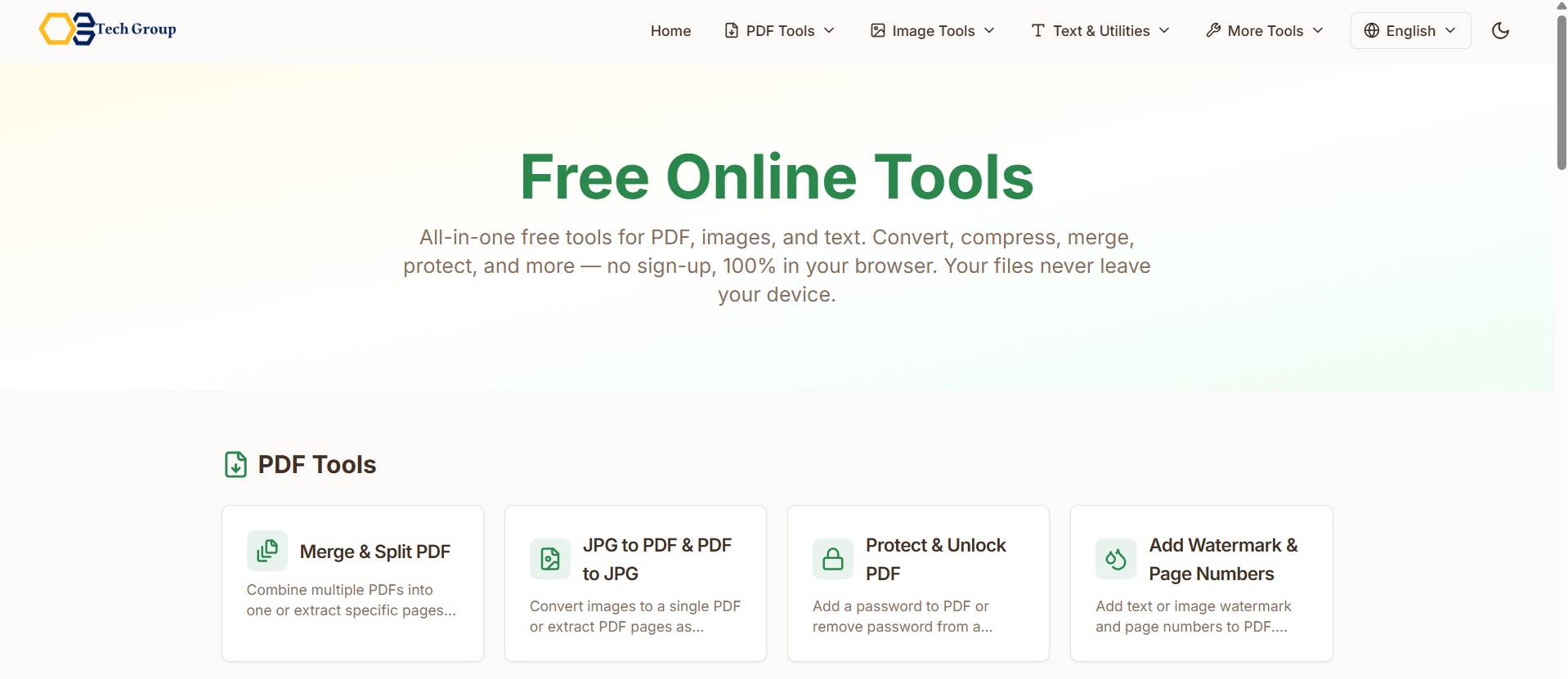Click 'Add text or image watermark' text

(x=1194, y=606)
